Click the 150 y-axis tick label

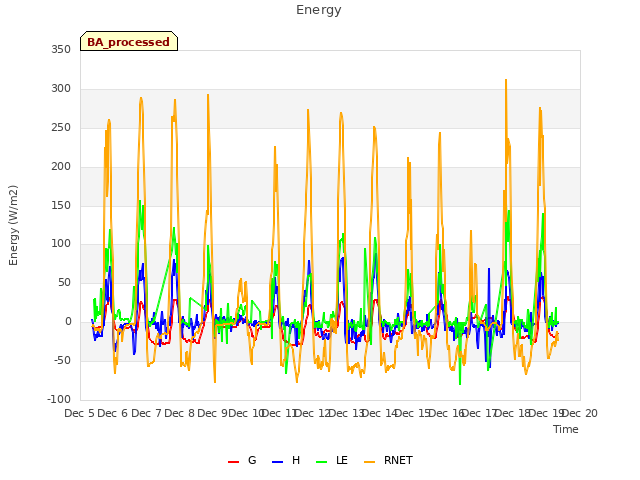click(x=61, y=205)
